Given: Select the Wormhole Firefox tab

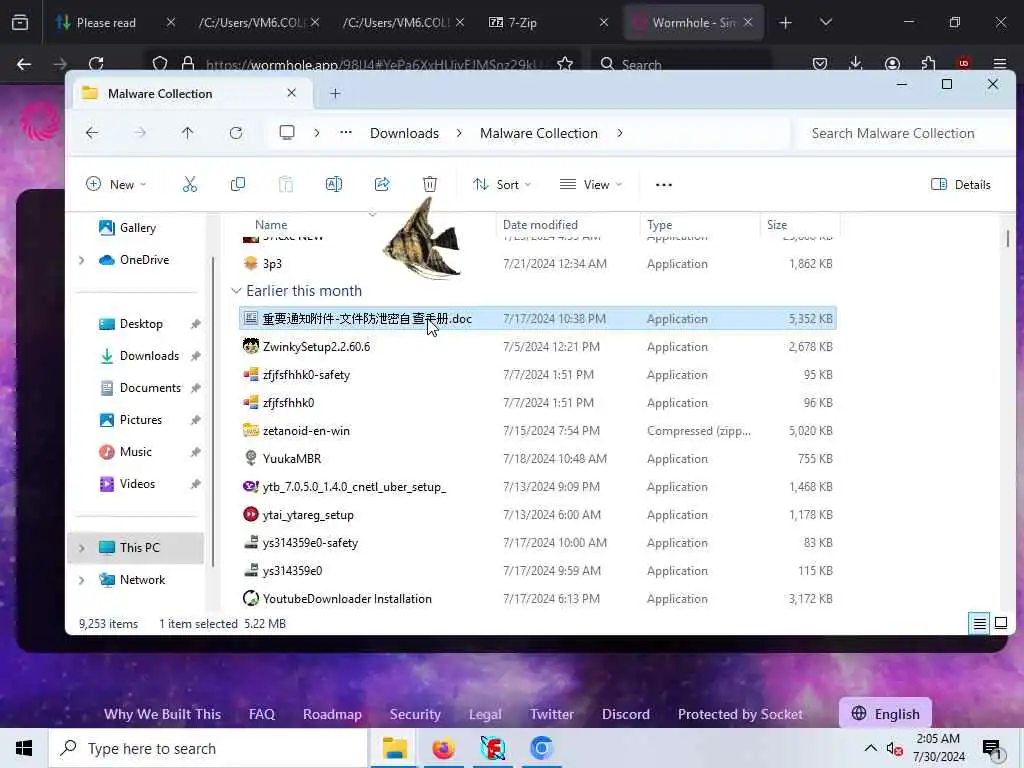Looking at the screenshot, I should pos(694,23).
